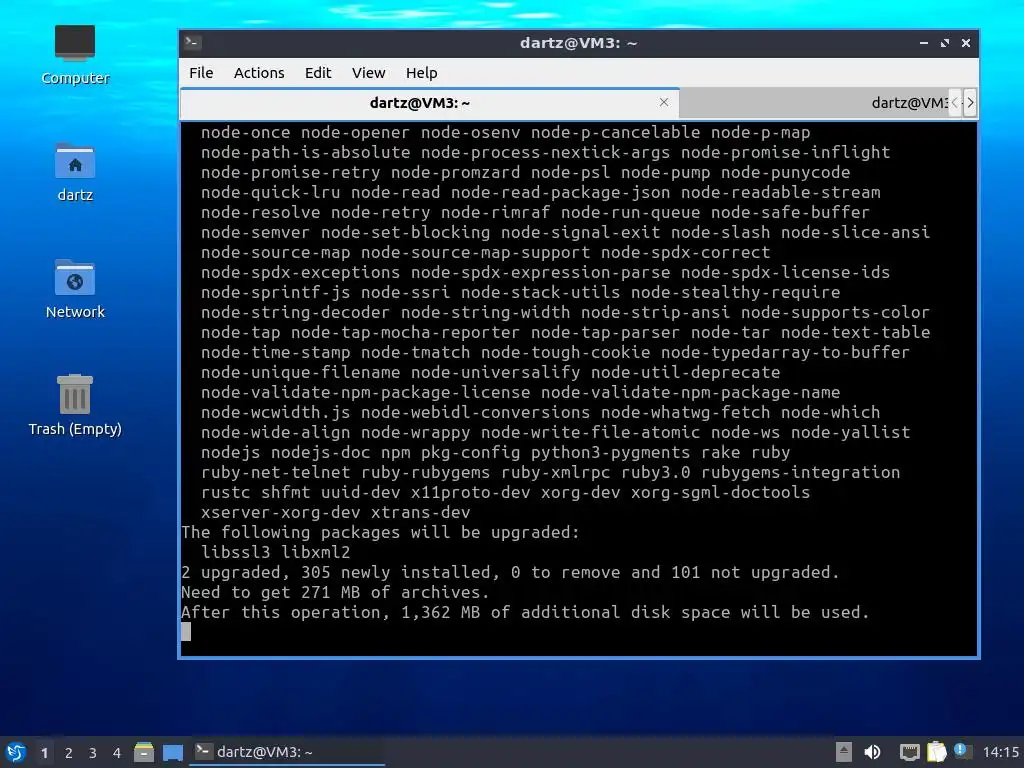Viewport: 1024px width, 768px height.
Task: Click the '2 upgraded, 305 newly installed' line
Action: 510,572
